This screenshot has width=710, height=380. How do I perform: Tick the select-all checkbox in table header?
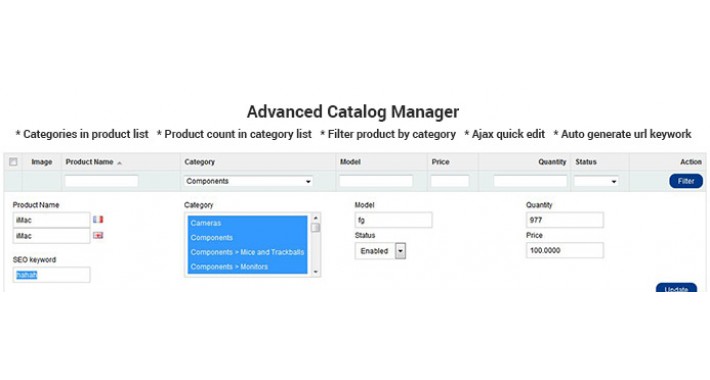pyautogui.click(x=13, y=162)
